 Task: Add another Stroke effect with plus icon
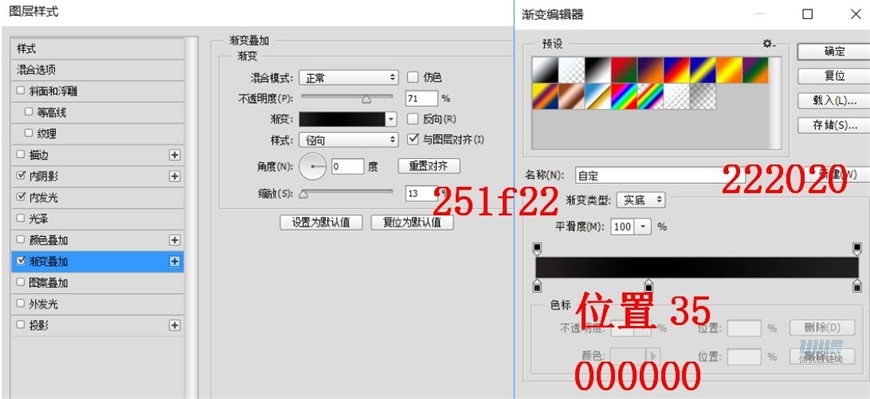point(175,155)
